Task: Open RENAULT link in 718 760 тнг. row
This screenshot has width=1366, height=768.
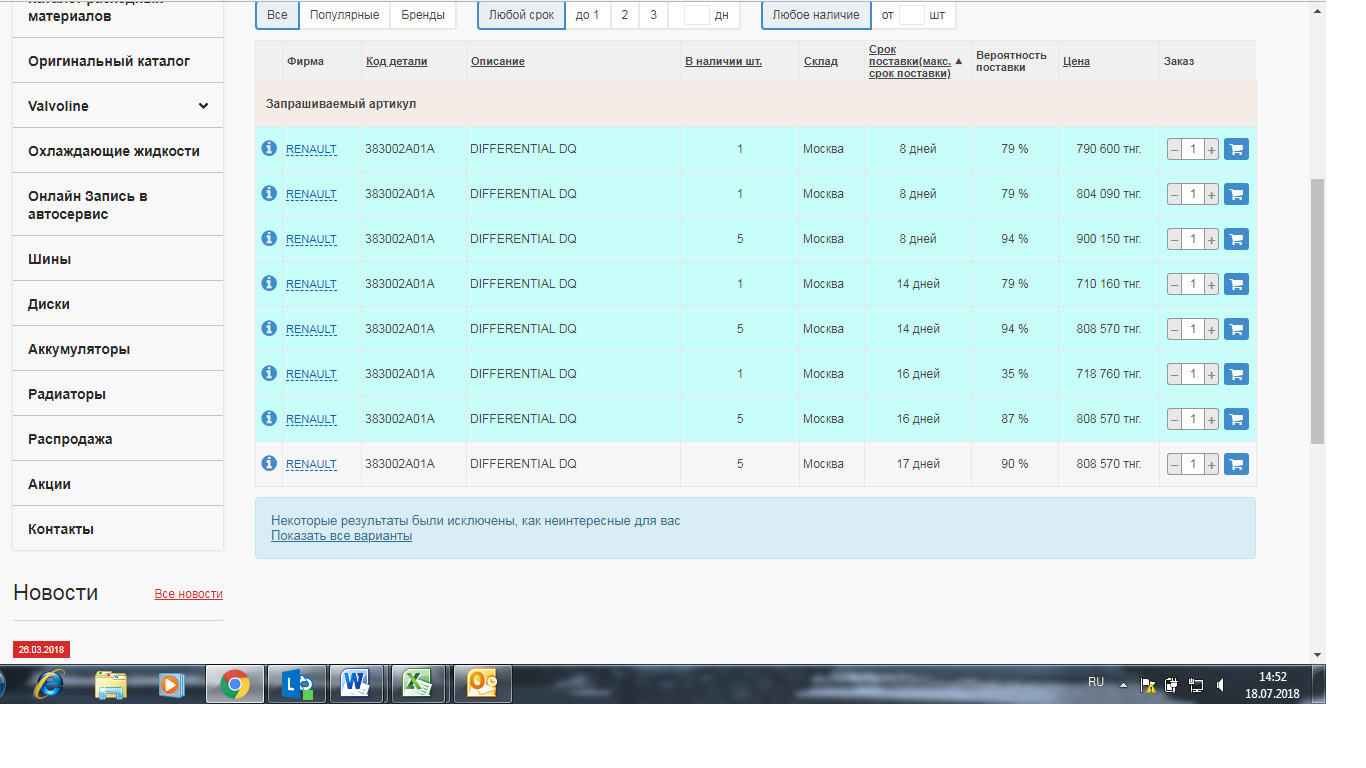Action: tap(311, 374)
